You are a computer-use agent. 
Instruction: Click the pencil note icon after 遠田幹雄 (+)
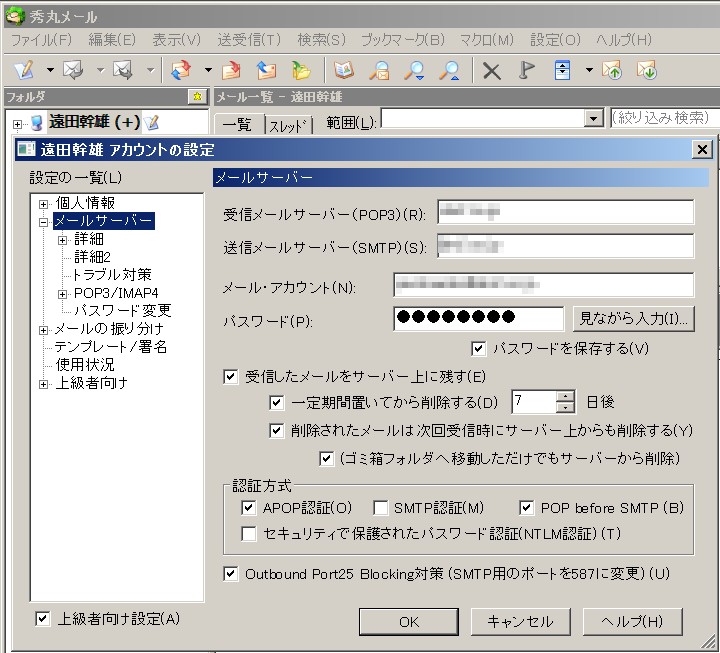(151, 122)
